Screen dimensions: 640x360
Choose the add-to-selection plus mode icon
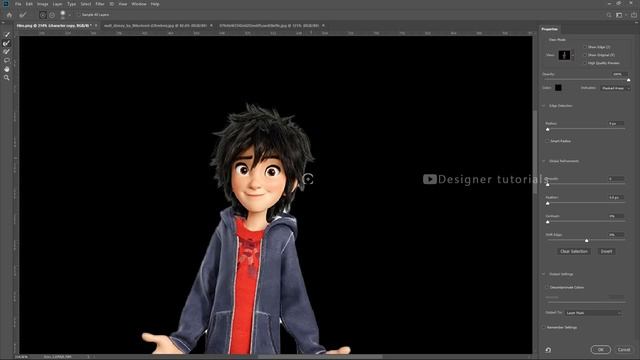[43, 15]
